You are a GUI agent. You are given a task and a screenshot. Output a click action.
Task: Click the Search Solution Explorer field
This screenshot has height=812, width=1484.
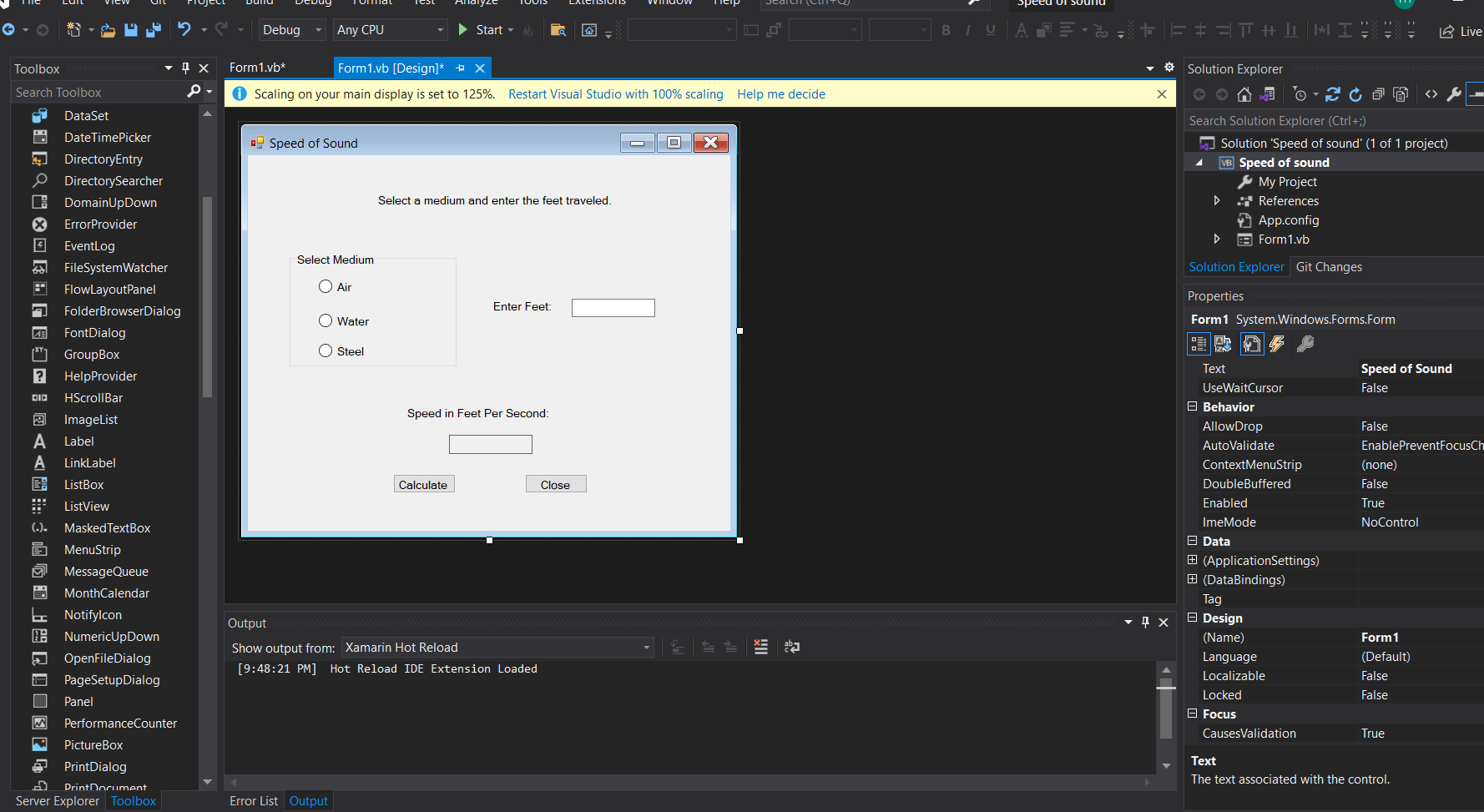(1334, 121)
